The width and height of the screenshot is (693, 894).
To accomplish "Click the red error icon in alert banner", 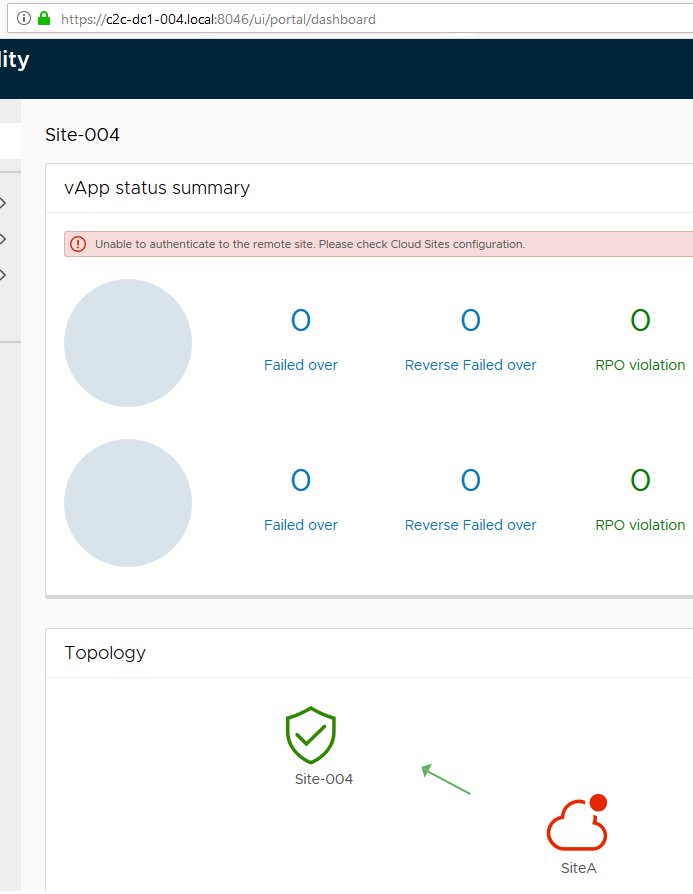I will [x=77, y=244].
